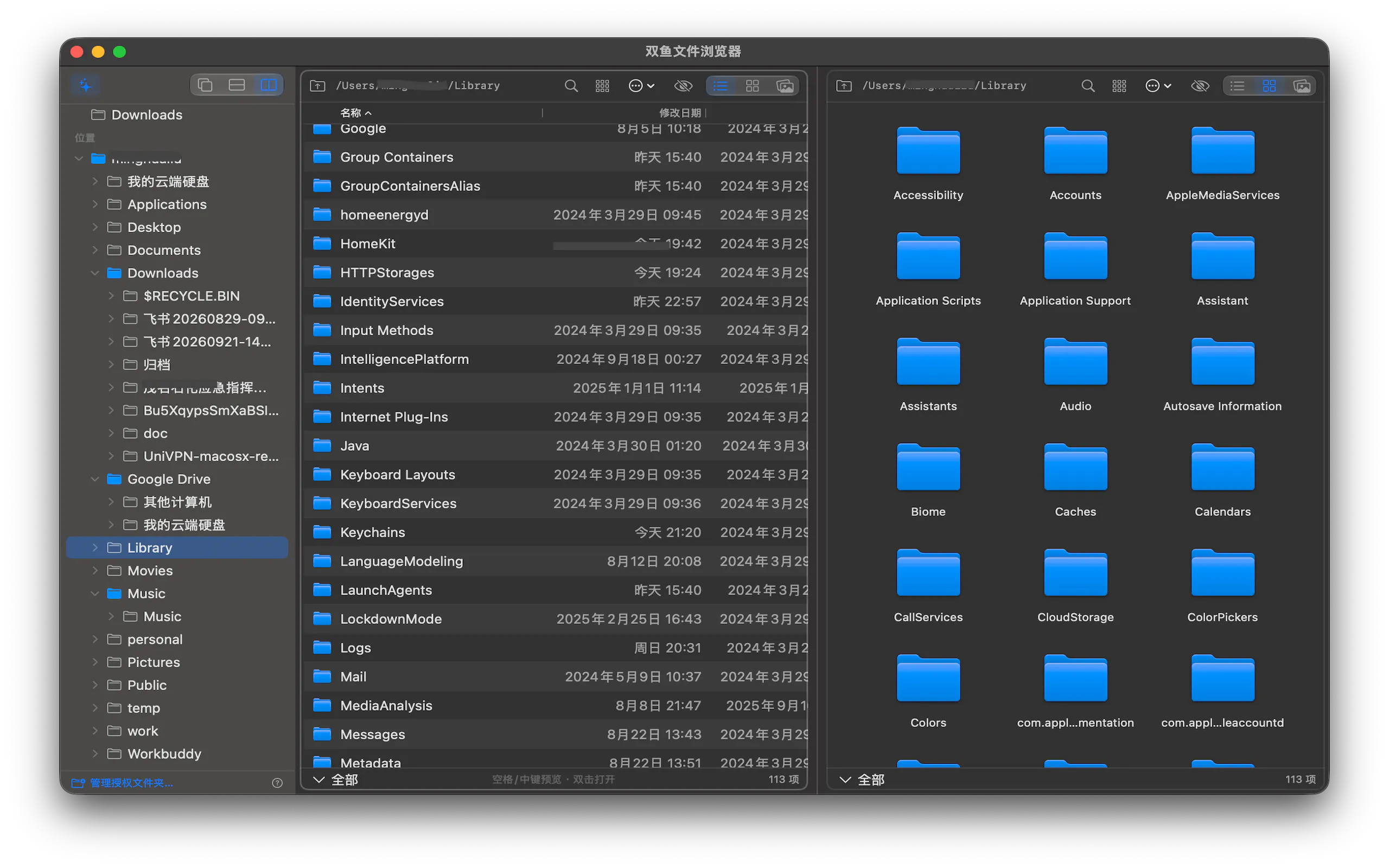Switch to horizontal split layout icon
The image size is (1389, 868).
click(x=237, y=85)
